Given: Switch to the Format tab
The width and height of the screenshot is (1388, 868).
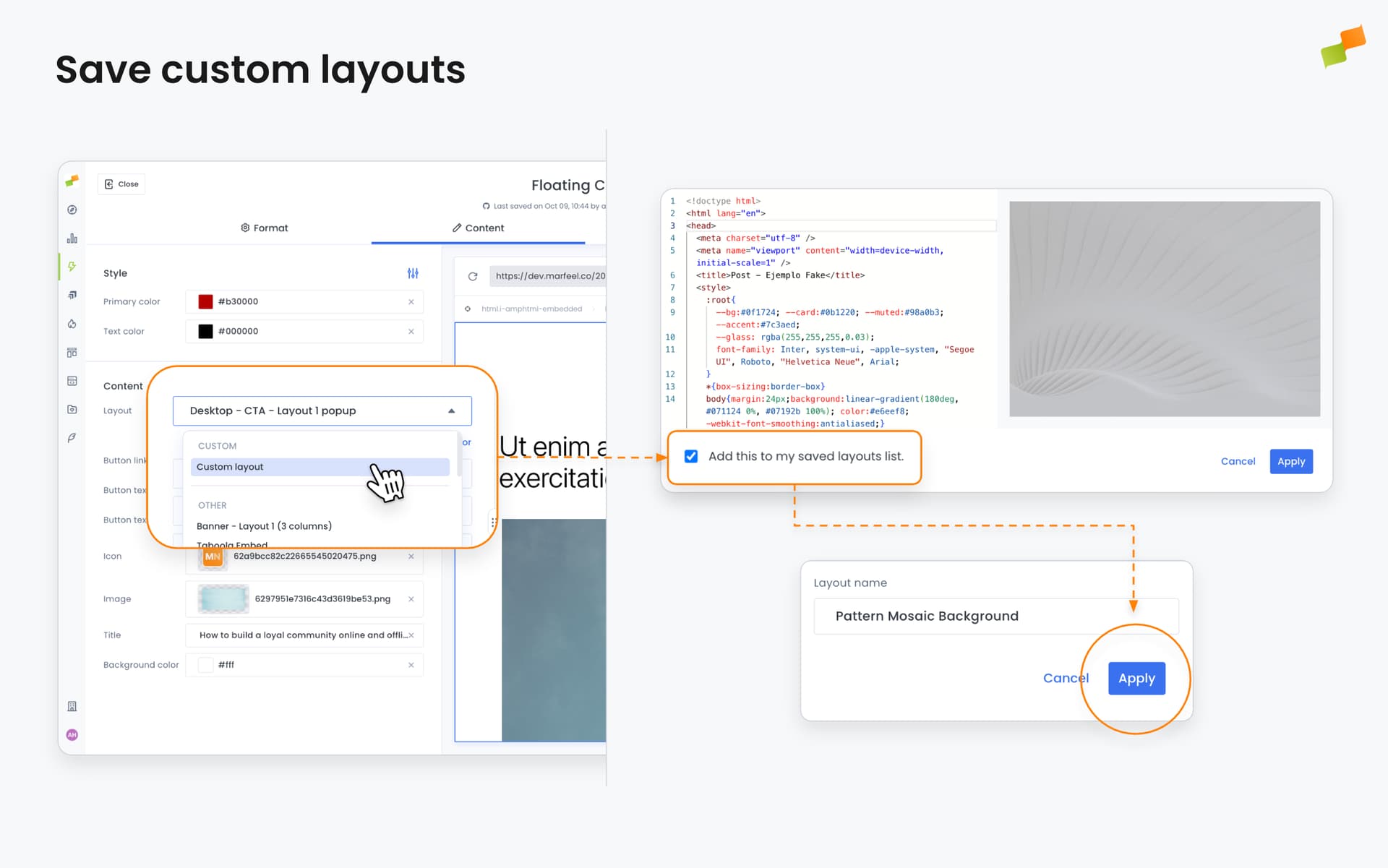Looking at the screenshot, I should [x=265, y=228].
